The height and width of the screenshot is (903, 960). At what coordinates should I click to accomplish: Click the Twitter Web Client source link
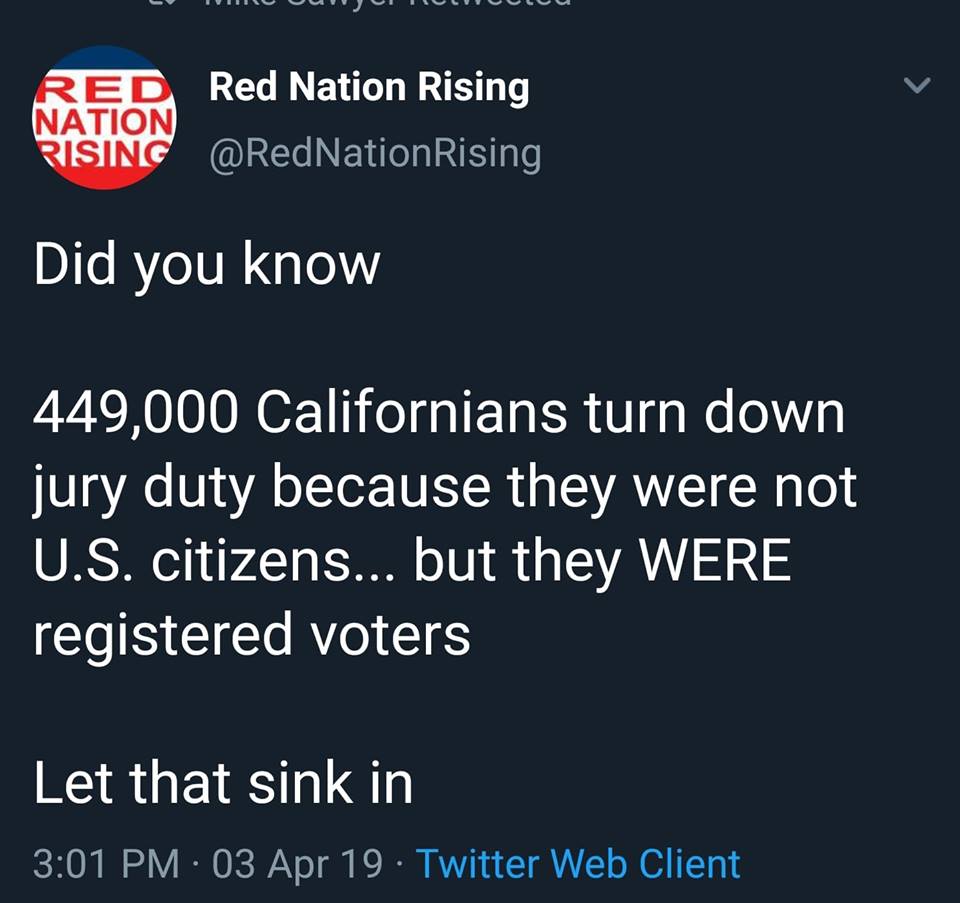577,863
